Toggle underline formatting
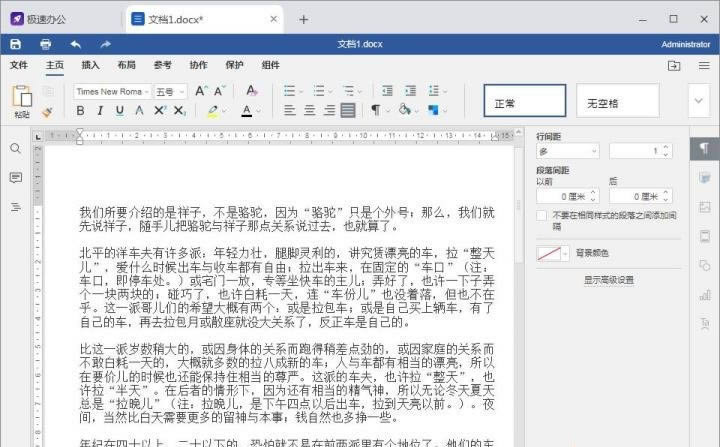The width and height of the screenshot is (720, 447). [119, 110]
